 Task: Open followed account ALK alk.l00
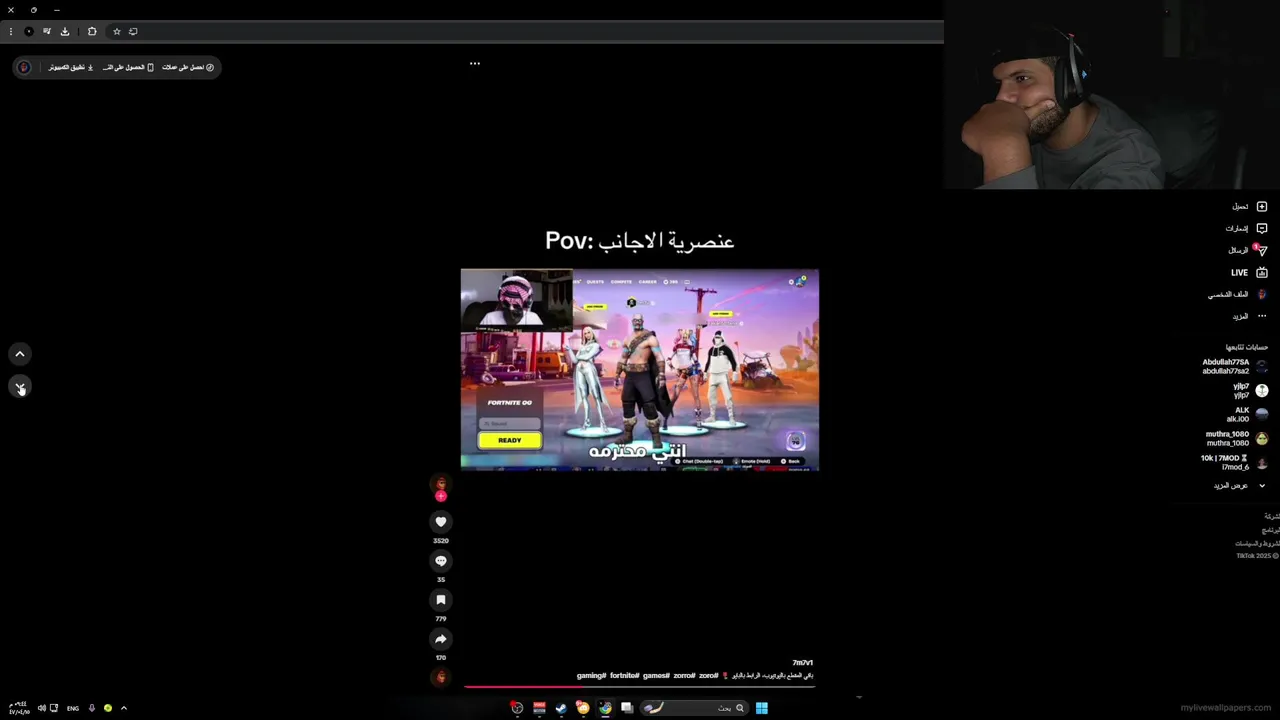pos(1247,414)
